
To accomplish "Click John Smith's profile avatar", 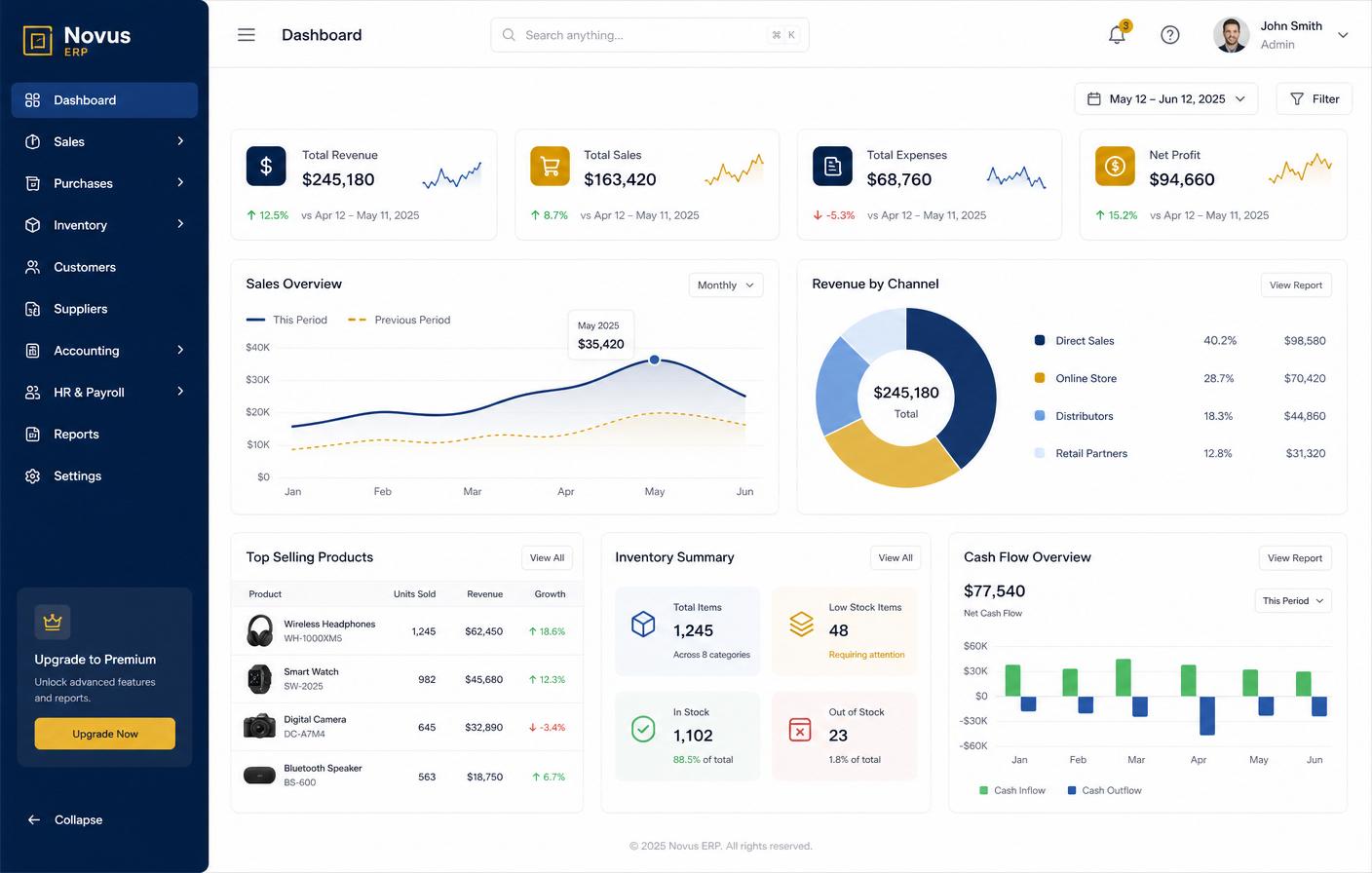I will pyautogui.click(x=1232, y=35).
